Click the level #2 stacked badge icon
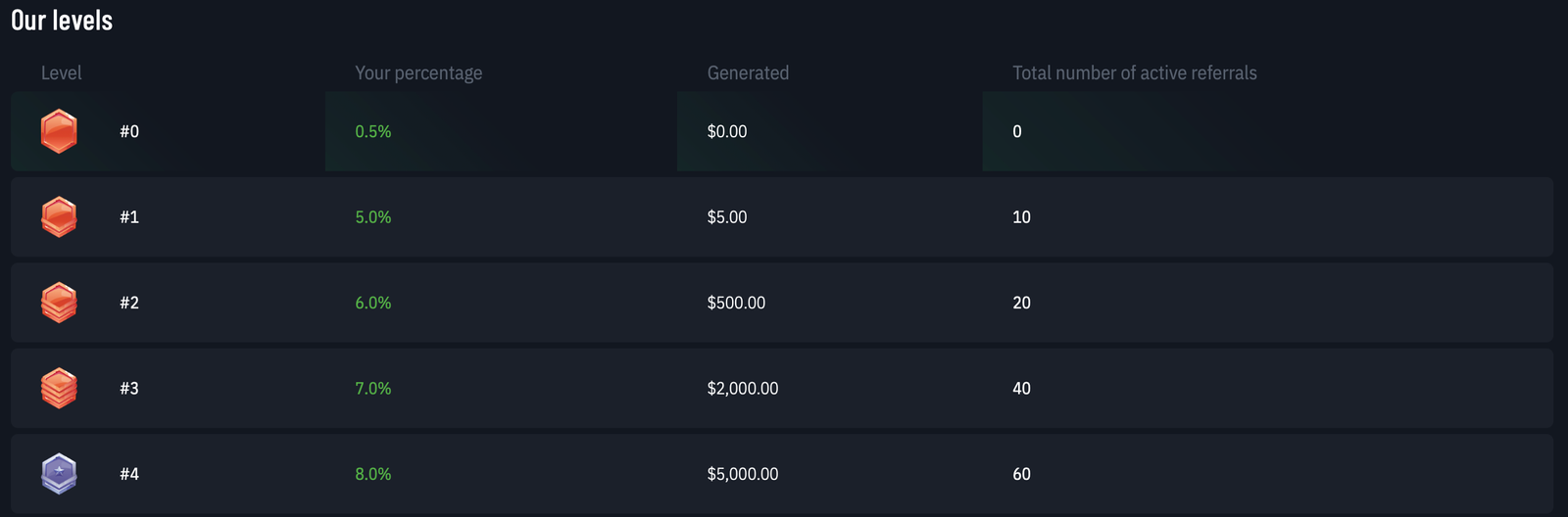The height and width of the screenshot is (517, 1568). click(x=59, y=303)
